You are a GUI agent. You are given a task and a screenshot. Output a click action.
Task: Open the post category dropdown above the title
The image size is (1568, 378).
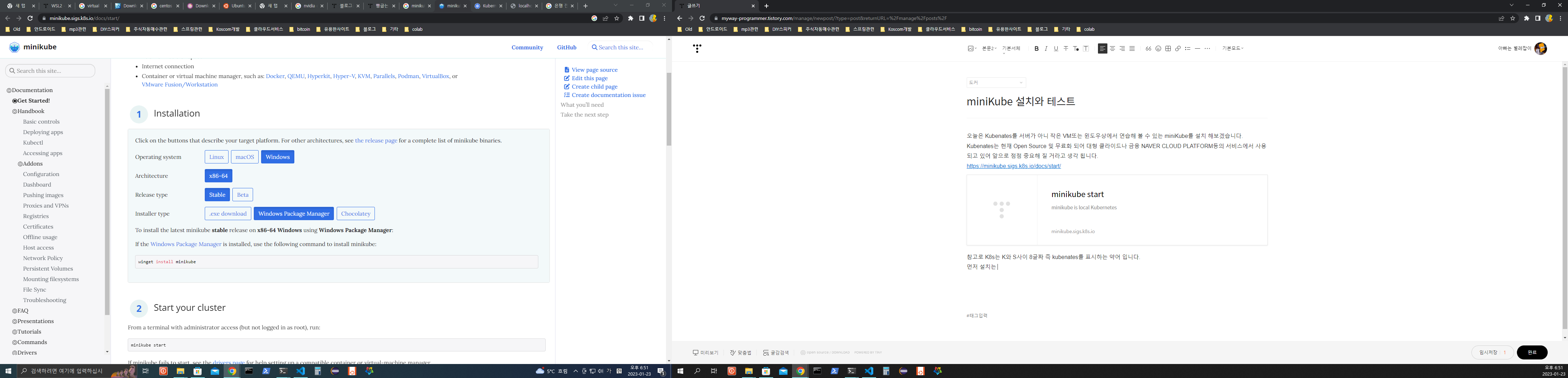pos(996,83)
